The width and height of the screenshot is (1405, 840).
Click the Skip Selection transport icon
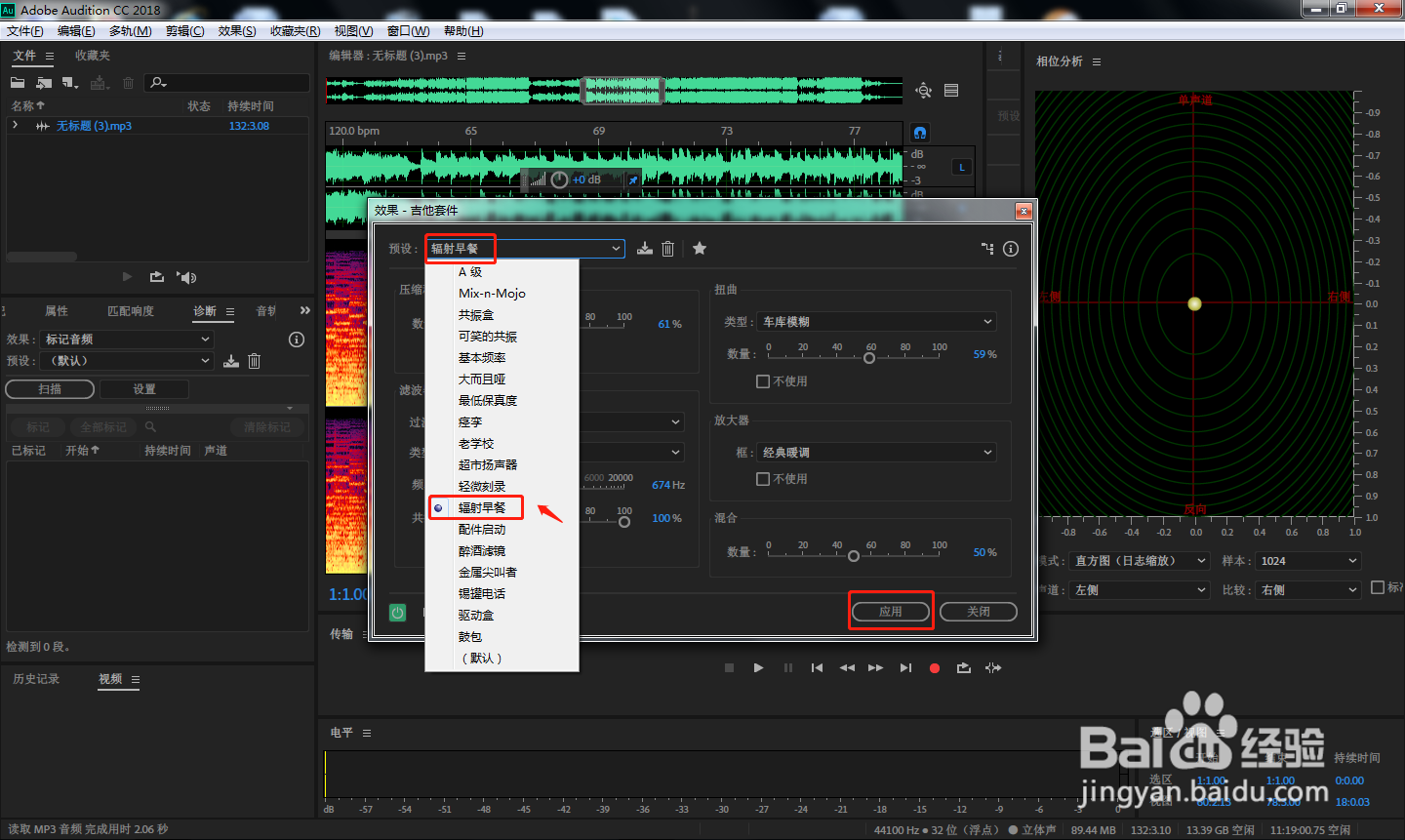click(993, 668)
